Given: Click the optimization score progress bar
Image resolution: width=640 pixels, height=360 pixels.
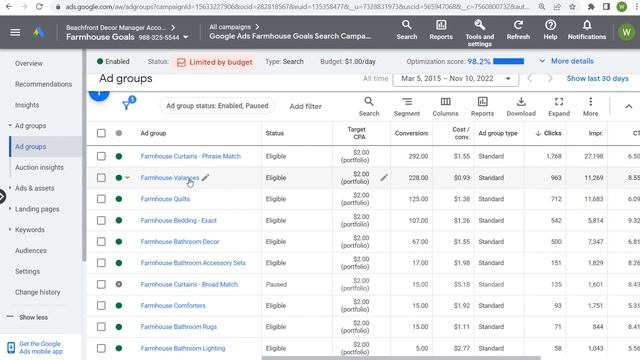Looking at the screenshot, I should tap(508, 61).
